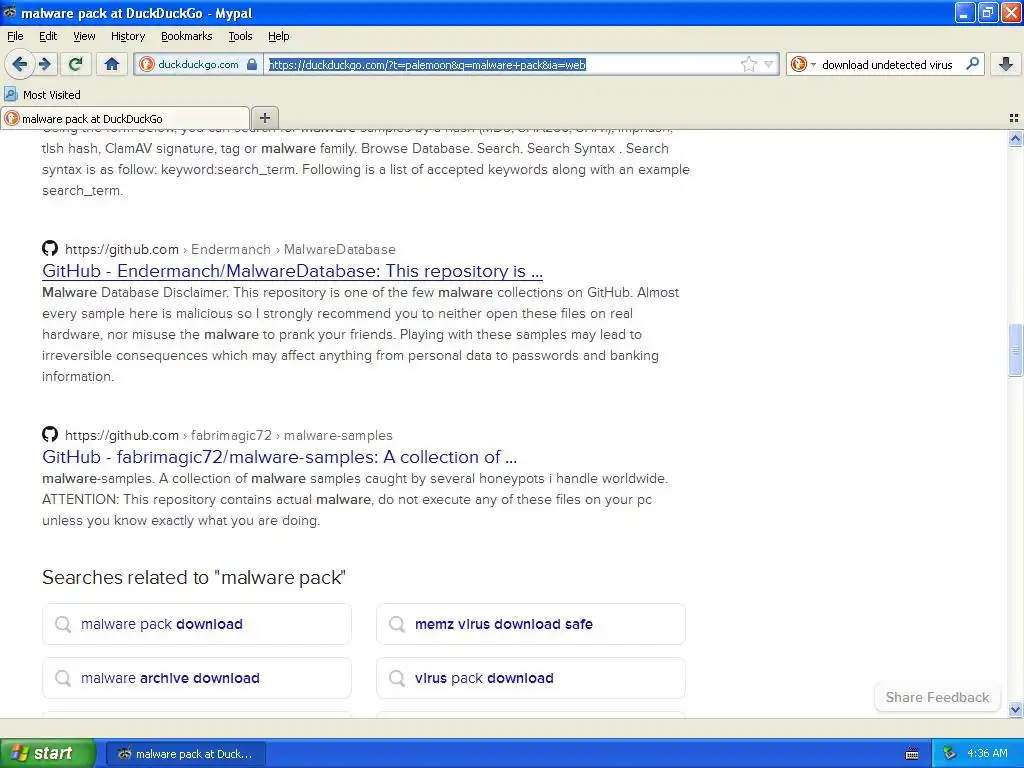Viewport: 1024px width, 768px height.
Task: Open the File menu
Action: [15, 36]
